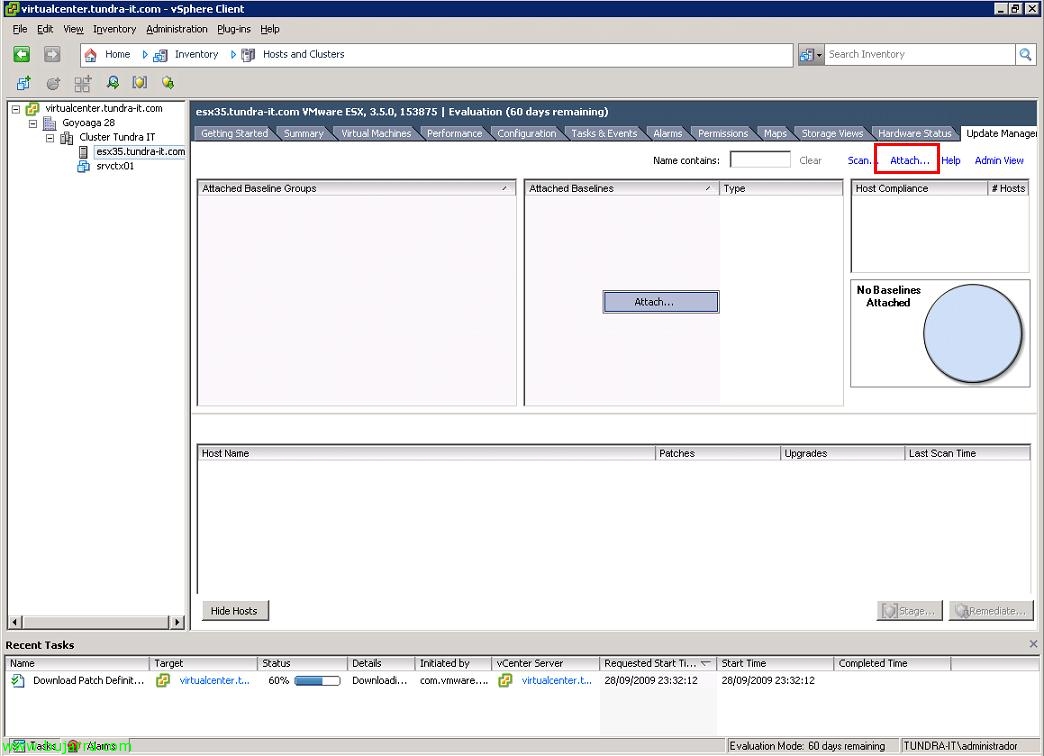Click the Inventory breadcrumb icon

coord(160,55)
